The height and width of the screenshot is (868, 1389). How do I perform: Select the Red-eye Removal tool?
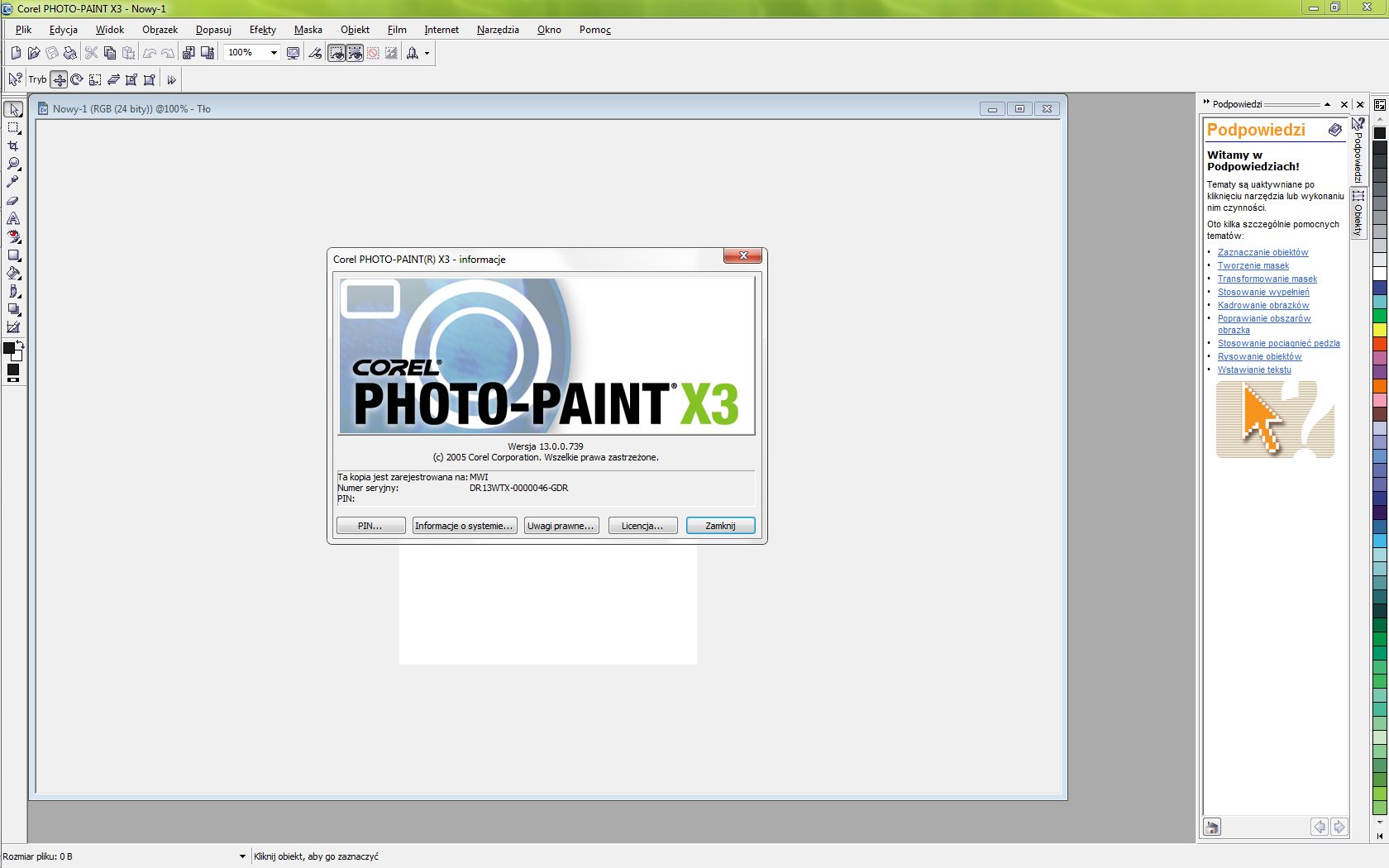(13, 236)
